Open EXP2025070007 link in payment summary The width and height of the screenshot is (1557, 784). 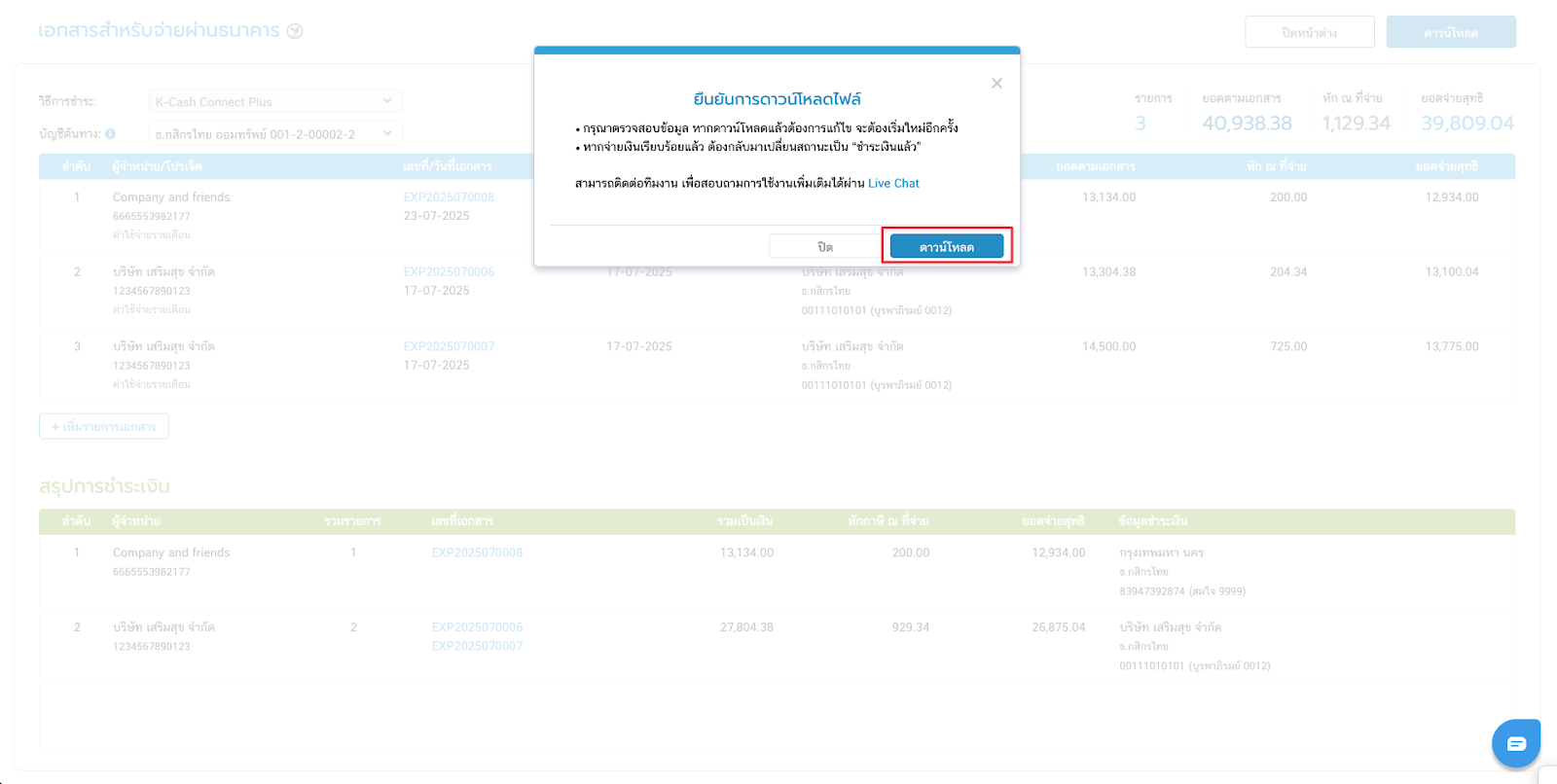[477, 646]
